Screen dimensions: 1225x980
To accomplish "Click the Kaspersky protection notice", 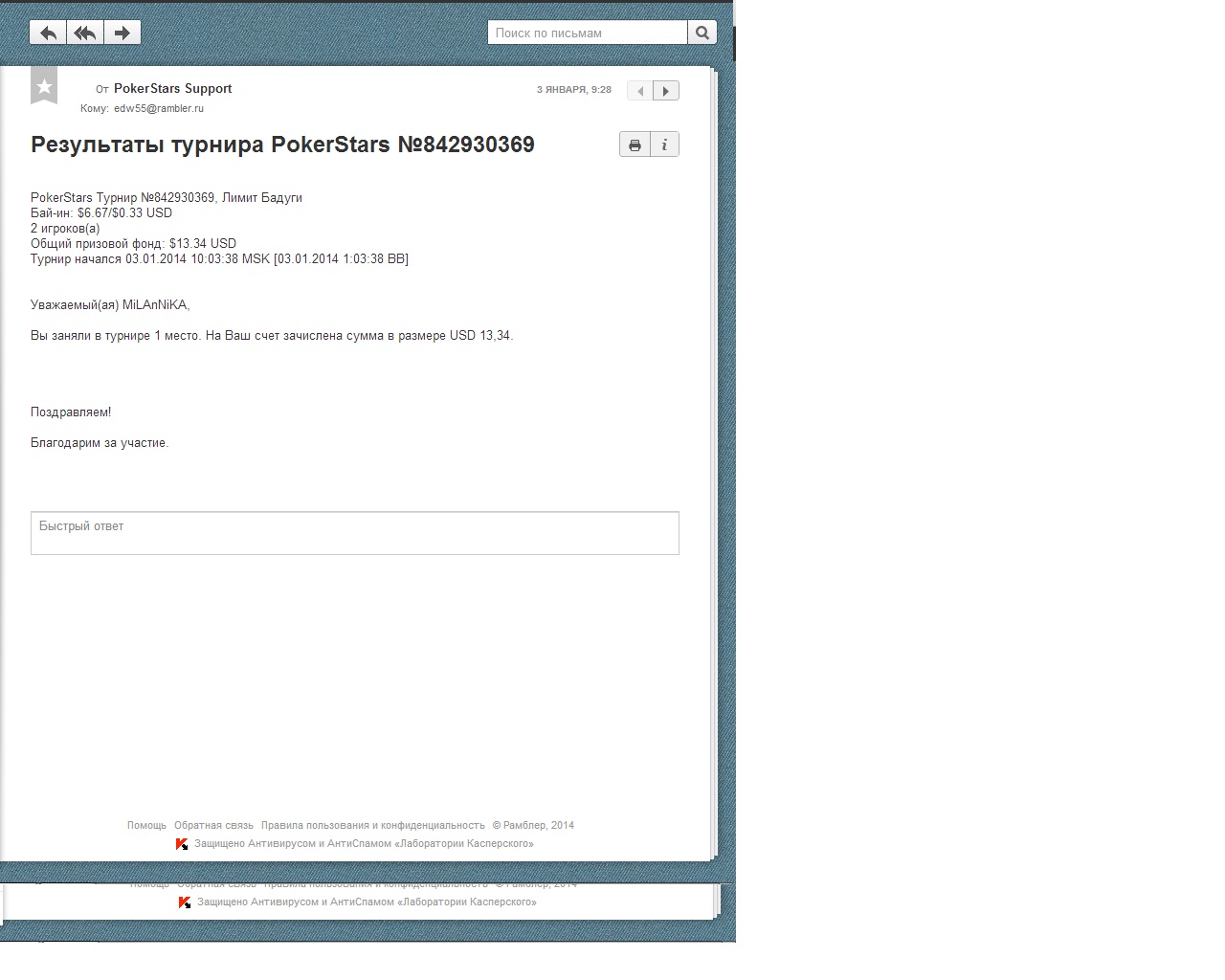I will (x=364, y=844).
